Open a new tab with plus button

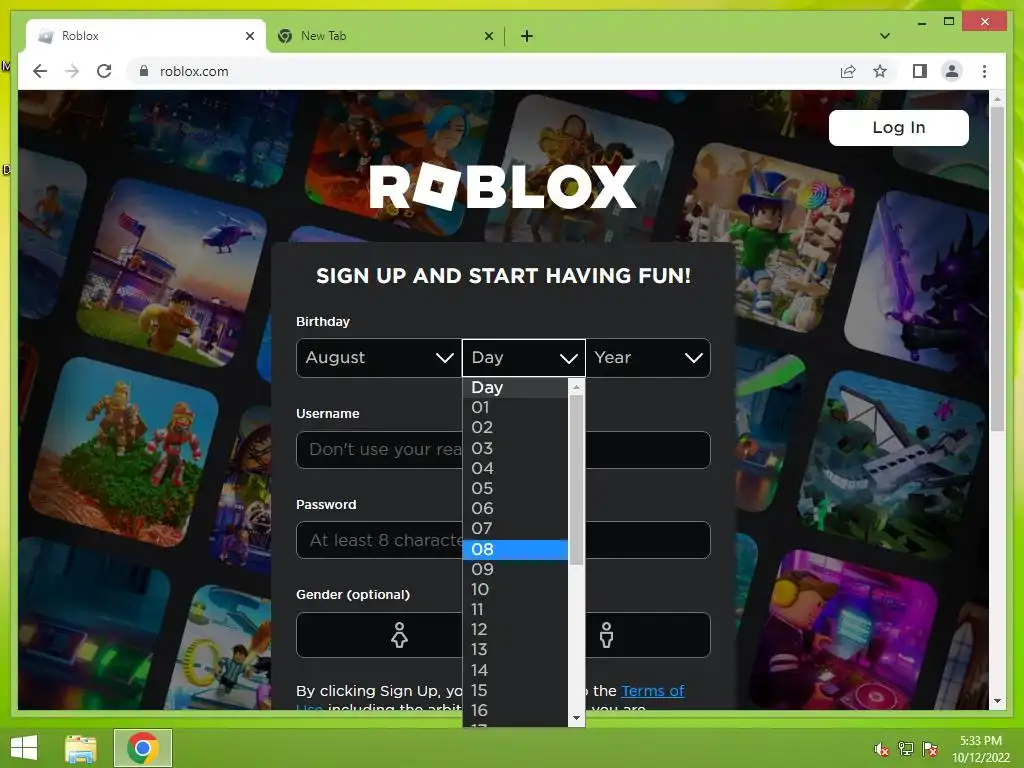click(526, 36)
